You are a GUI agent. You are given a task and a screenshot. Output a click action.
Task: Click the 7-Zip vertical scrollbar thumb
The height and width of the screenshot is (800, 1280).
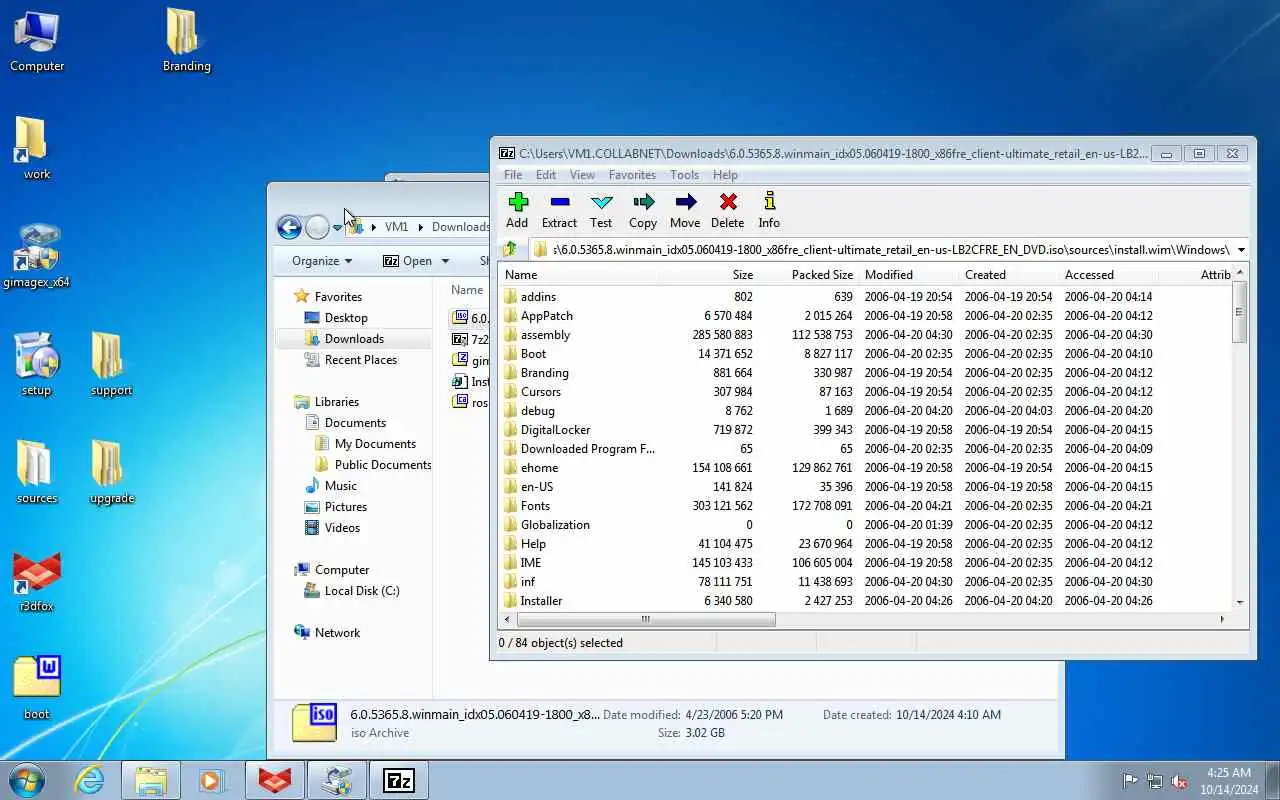click(x=1240, y=313)
